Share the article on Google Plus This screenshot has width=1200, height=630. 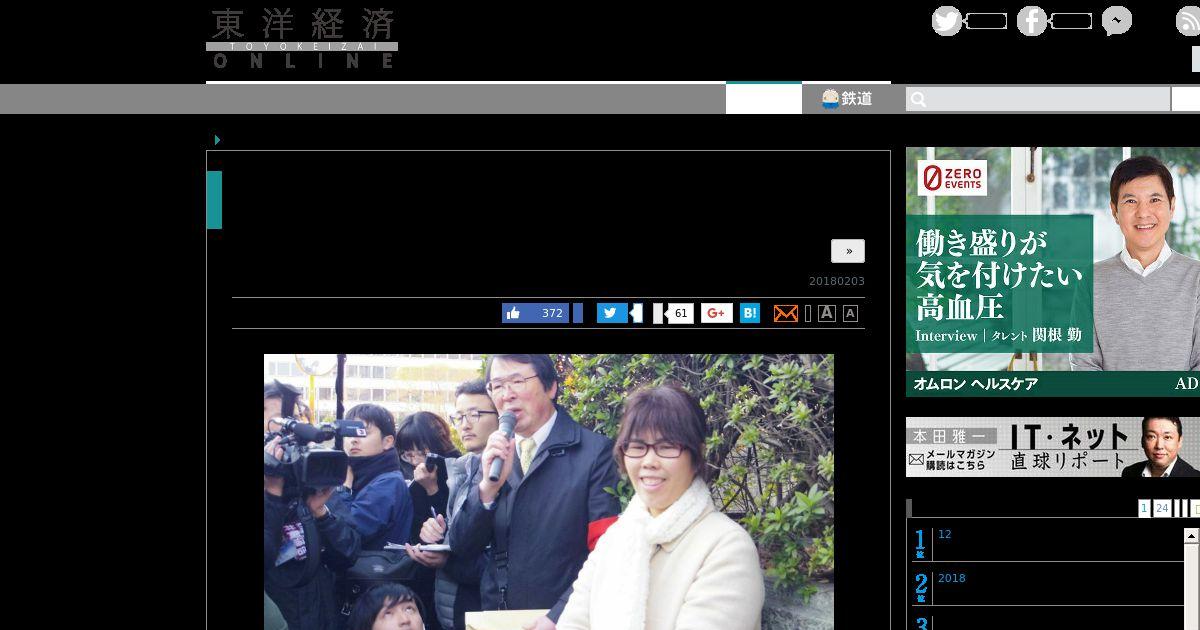click(716, 313)
